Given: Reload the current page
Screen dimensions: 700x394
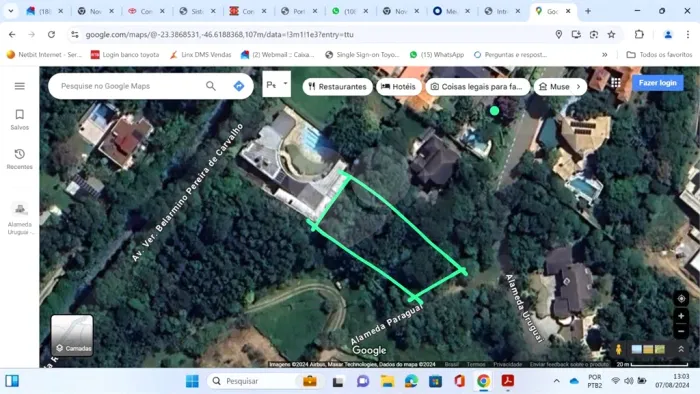Looking at the screenshot, I should tap(51, 34).
